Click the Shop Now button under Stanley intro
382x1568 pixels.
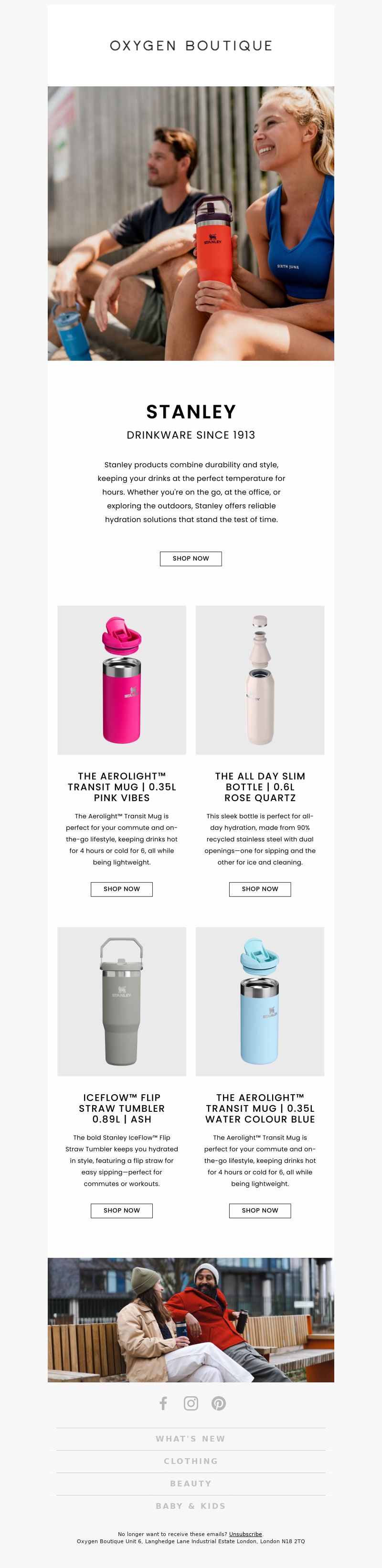click(191, 558)
